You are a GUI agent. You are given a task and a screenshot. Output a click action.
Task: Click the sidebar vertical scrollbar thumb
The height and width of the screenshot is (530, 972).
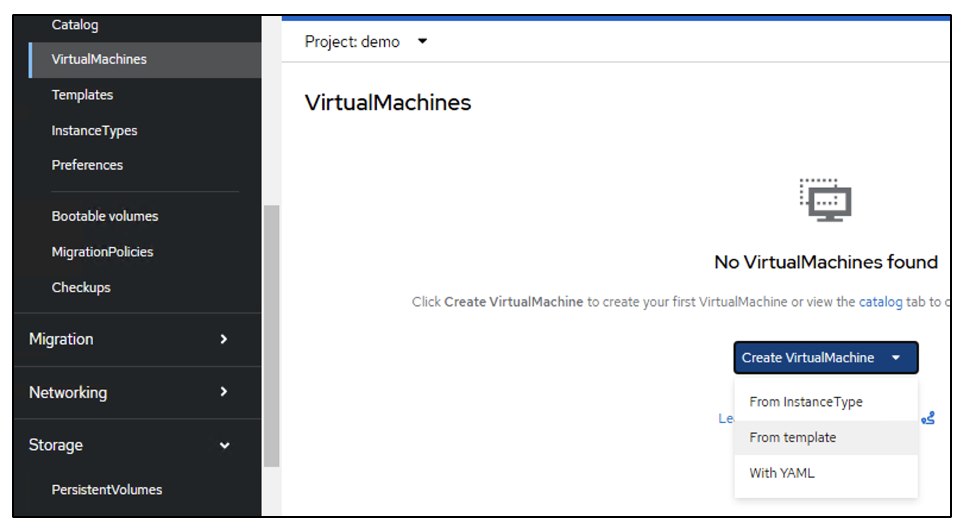point(272,335)
